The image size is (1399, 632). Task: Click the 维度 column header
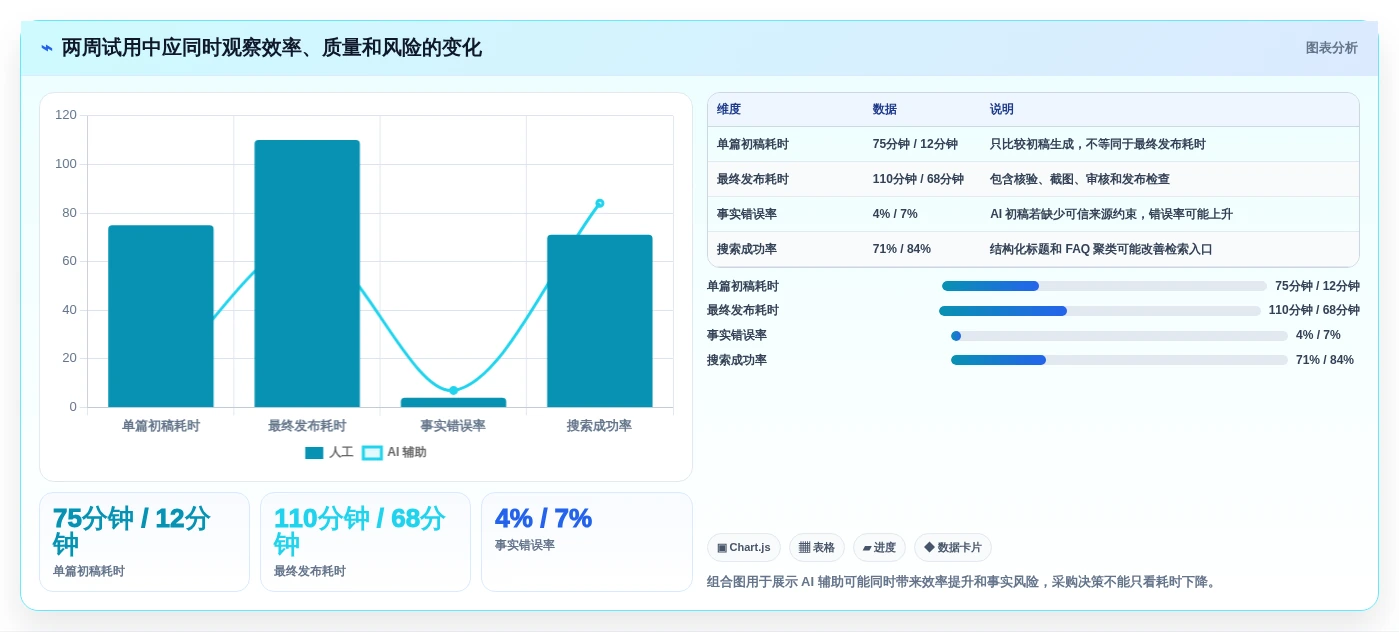(x=729, y=110)
